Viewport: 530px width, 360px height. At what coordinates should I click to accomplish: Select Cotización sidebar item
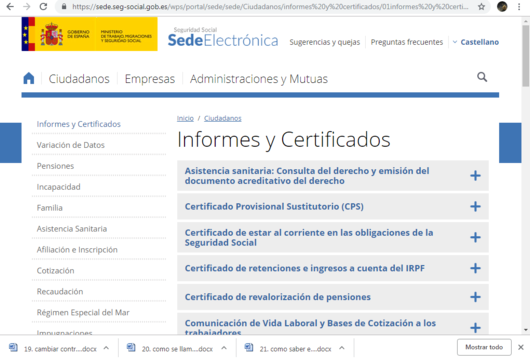click(55, 271)
